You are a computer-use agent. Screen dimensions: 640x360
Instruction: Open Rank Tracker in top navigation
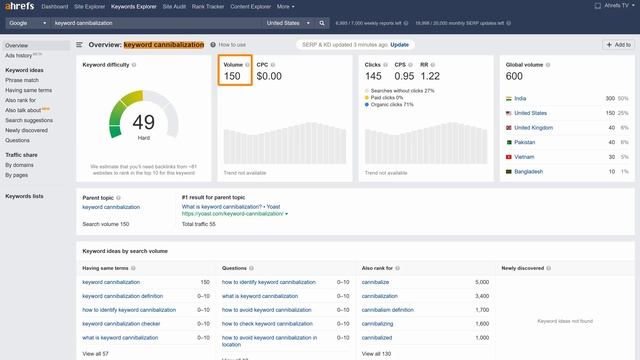[208, 7]
